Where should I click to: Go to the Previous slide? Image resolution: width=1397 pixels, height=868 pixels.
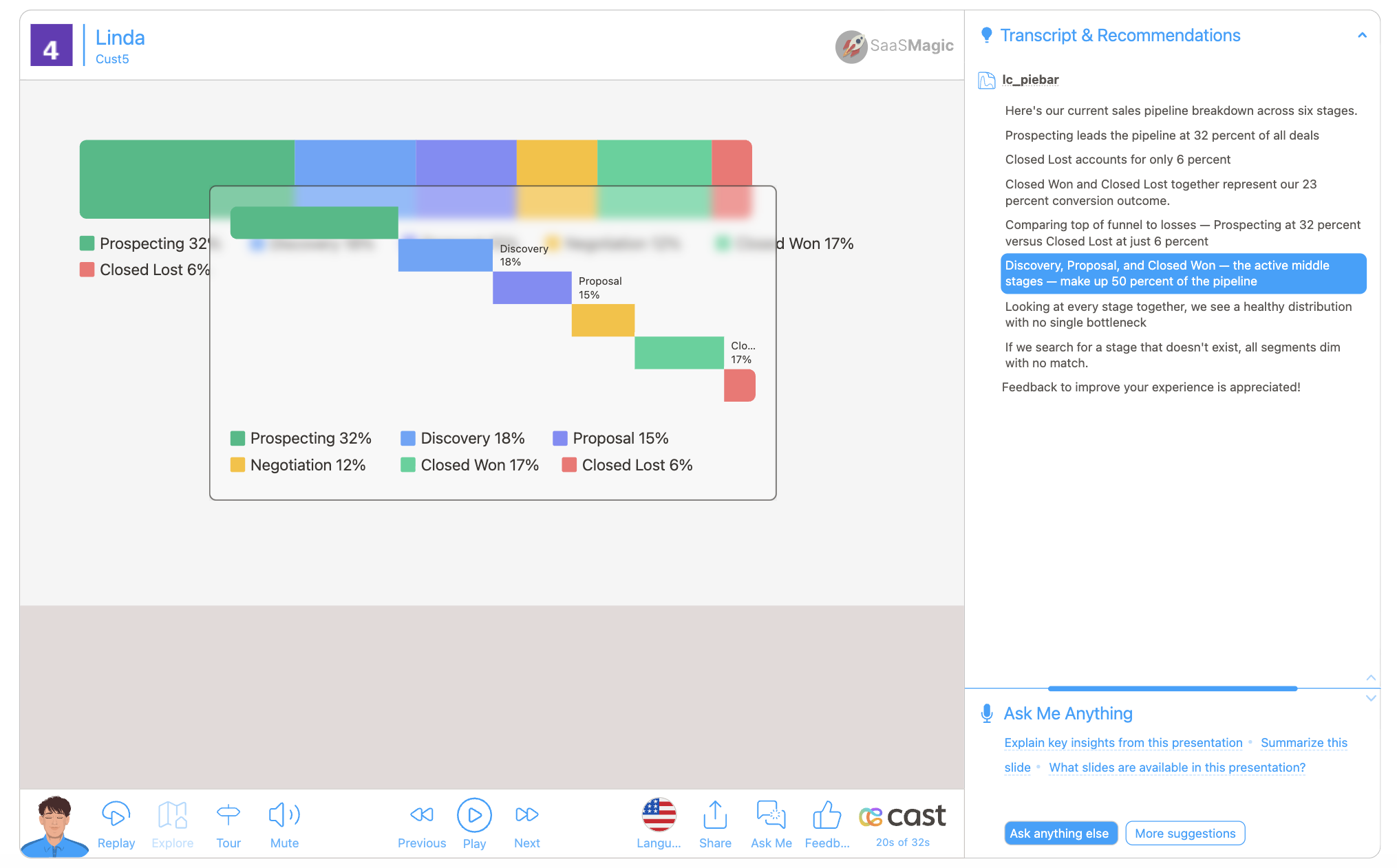421,815
